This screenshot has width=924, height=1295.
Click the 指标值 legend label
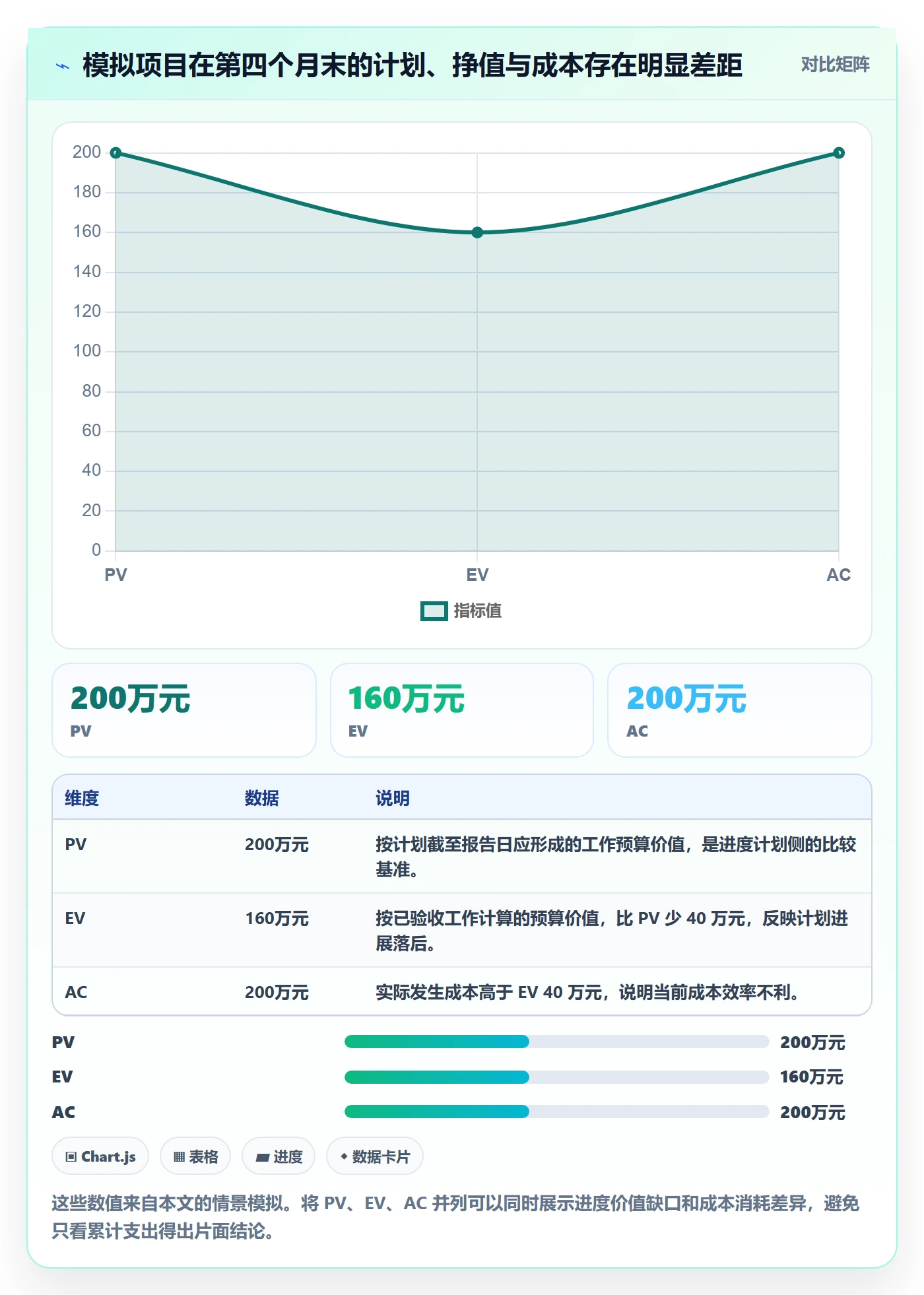[478, 611]
